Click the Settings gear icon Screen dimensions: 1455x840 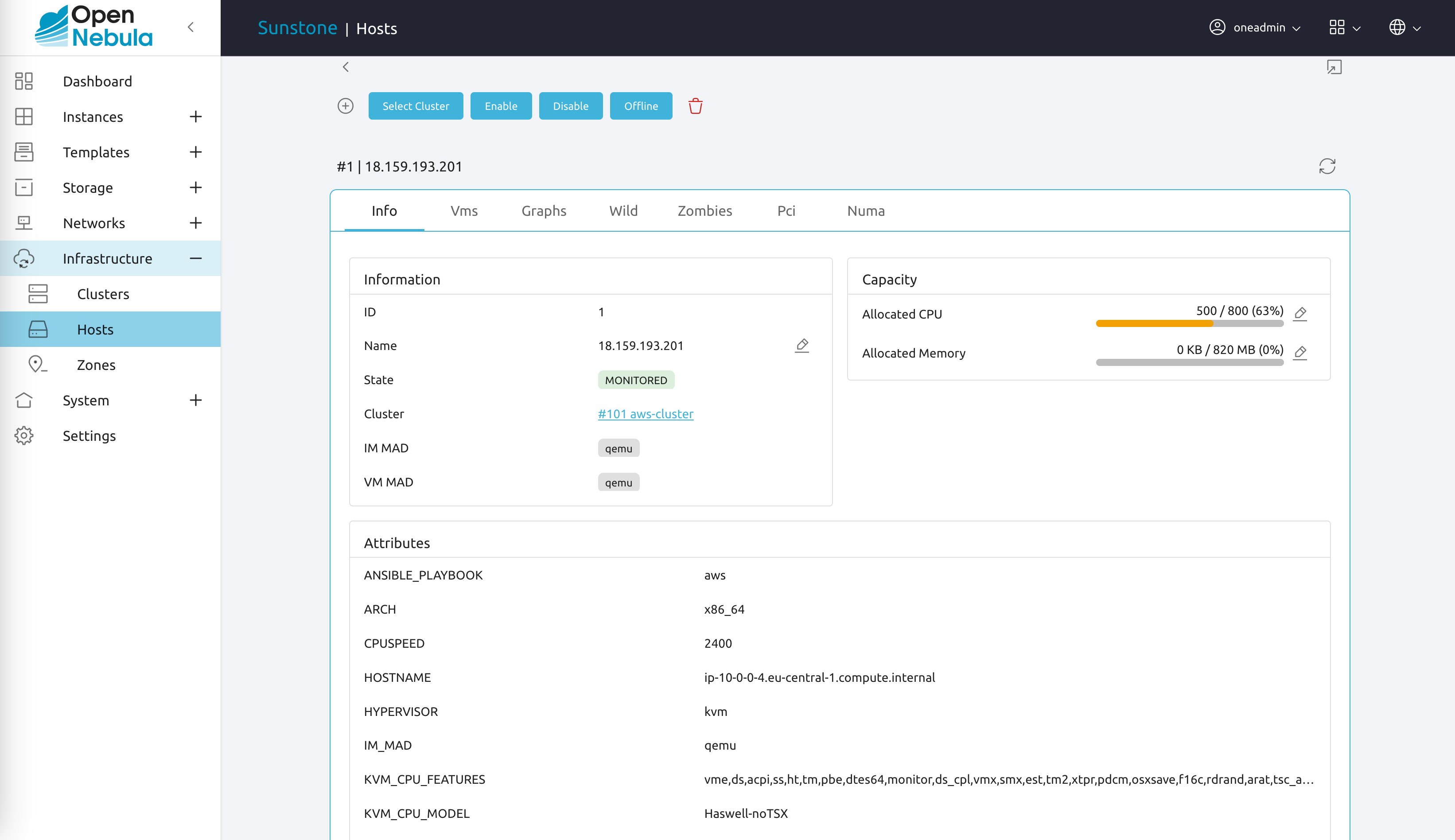pos(24,435)
